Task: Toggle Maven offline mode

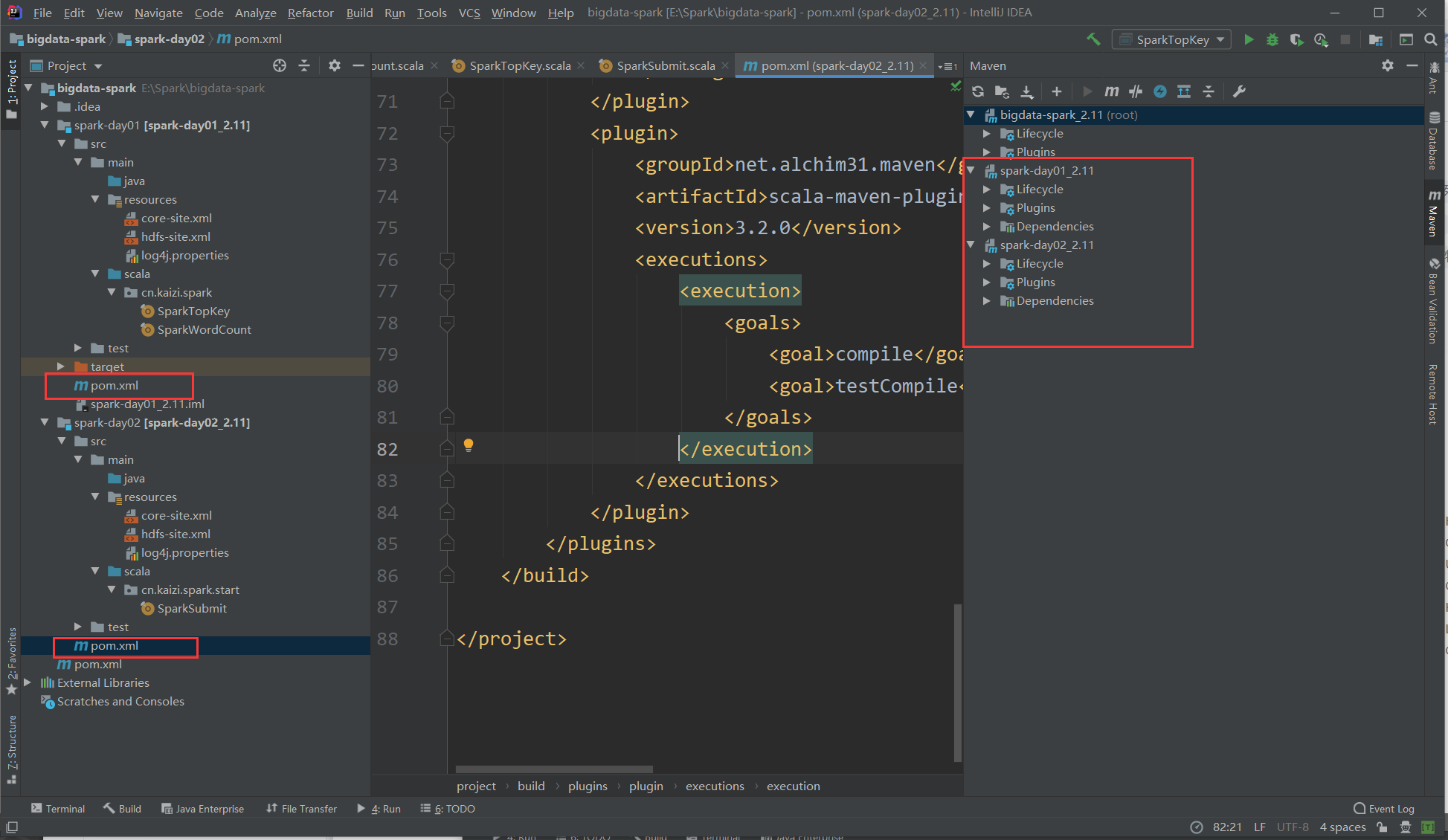Action: coord(1136,91)
